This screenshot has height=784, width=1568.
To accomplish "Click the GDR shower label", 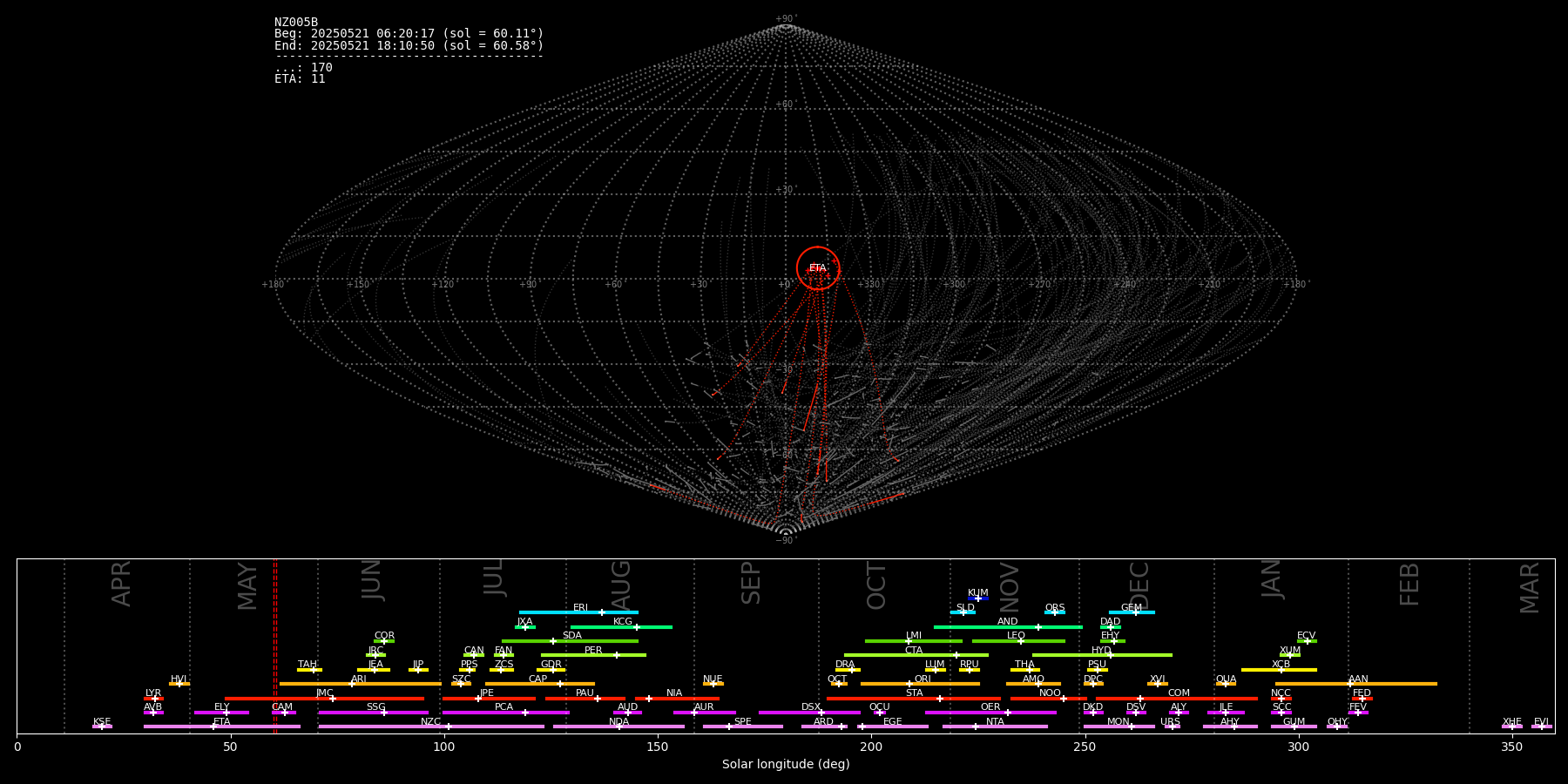I will click(551, 665).
